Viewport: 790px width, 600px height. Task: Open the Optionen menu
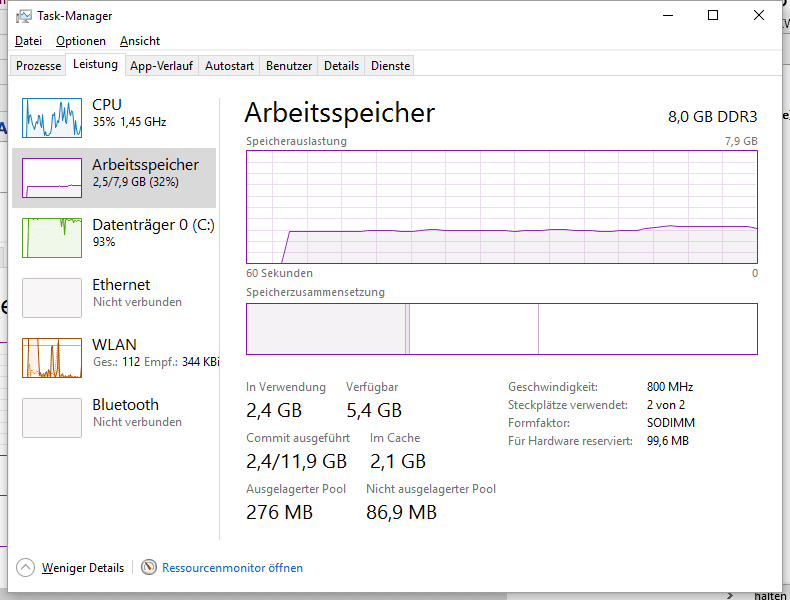80,41
